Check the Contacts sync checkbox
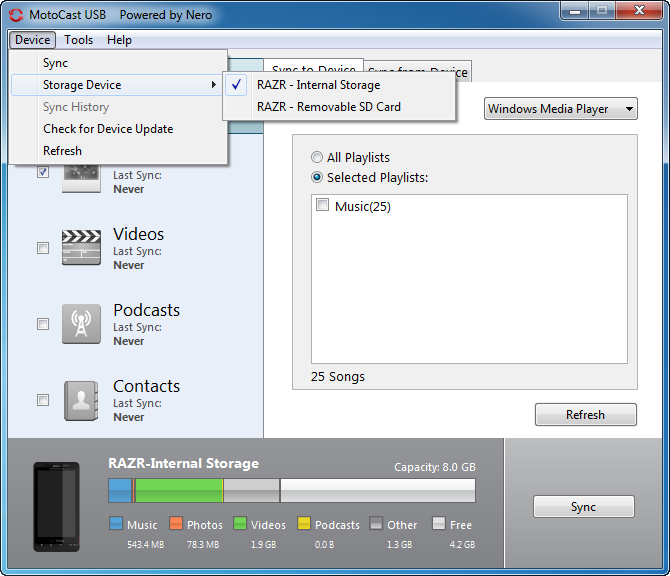Image resolution: width=670 pixels, height=576 pixels. 43,400
